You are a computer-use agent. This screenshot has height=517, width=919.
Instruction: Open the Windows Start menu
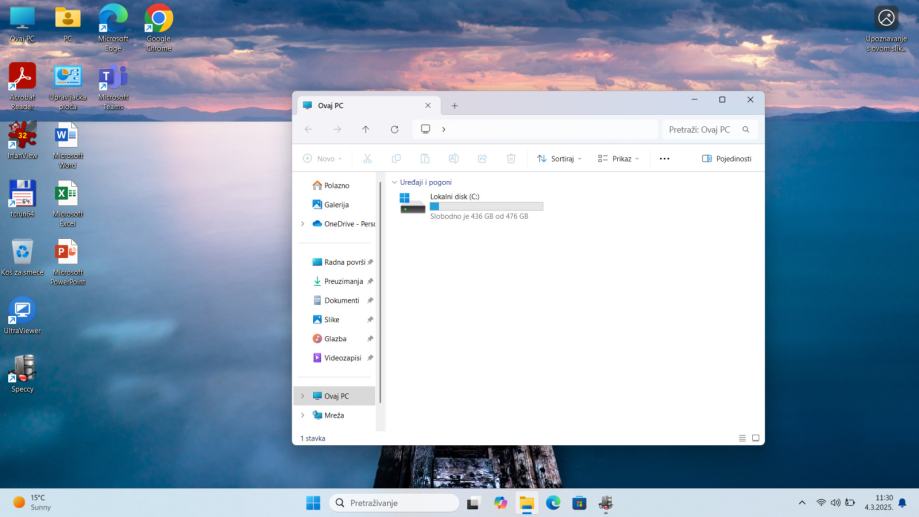click(x=313, y=503)
